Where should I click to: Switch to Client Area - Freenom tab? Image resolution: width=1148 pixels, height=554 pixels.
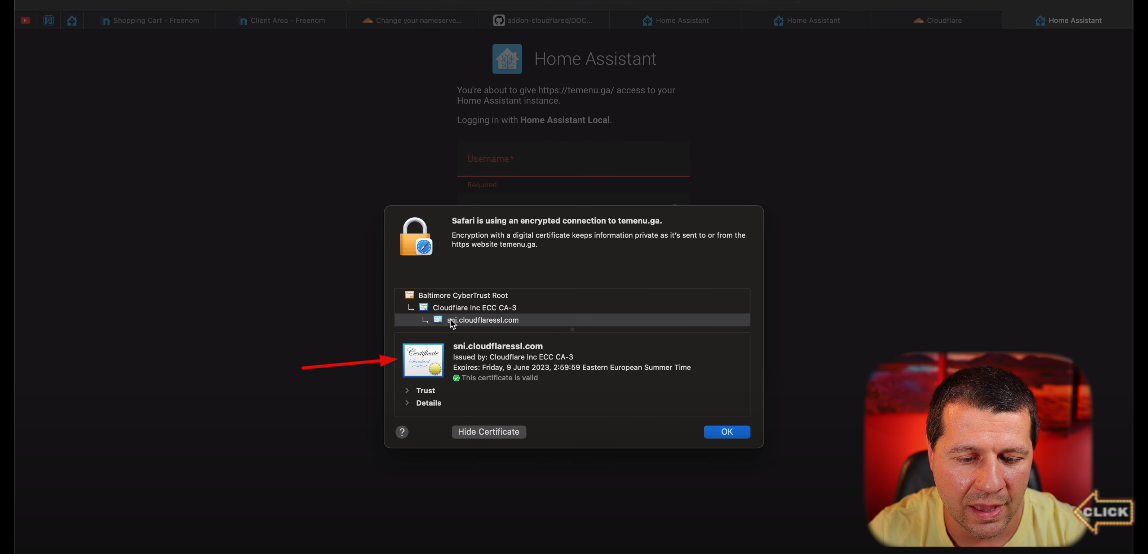pyautogui.click(x=282, y=20)
